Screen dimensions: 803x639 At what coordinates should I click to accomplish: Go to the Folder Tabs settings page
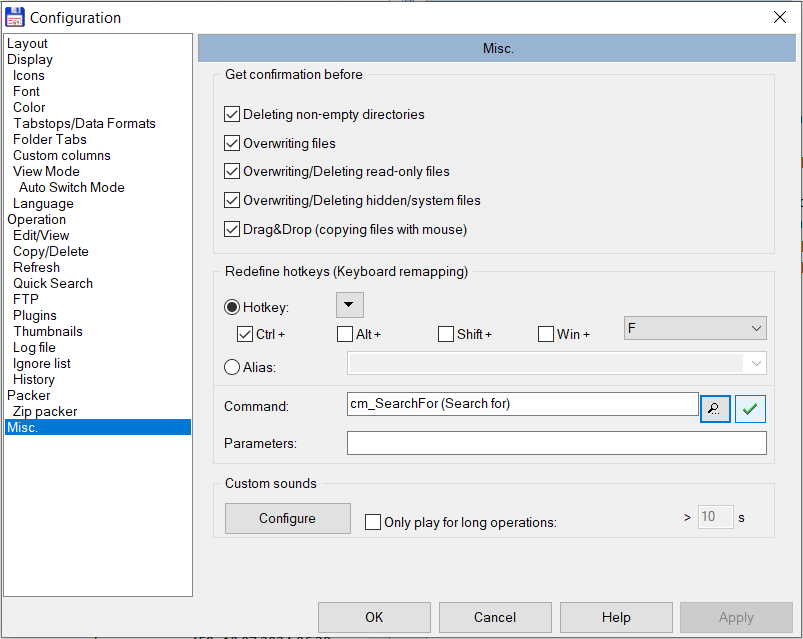coord(50,139)
